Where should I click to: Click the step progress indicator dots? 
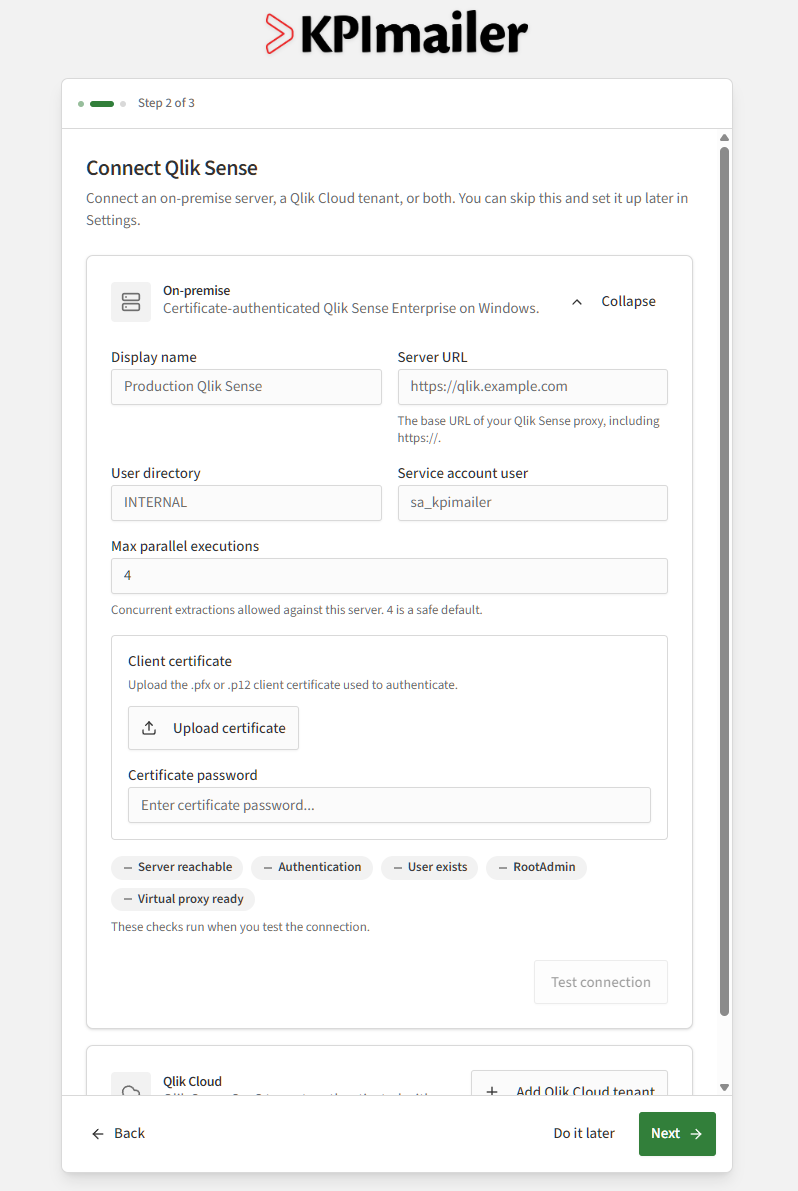coord(102,103)
